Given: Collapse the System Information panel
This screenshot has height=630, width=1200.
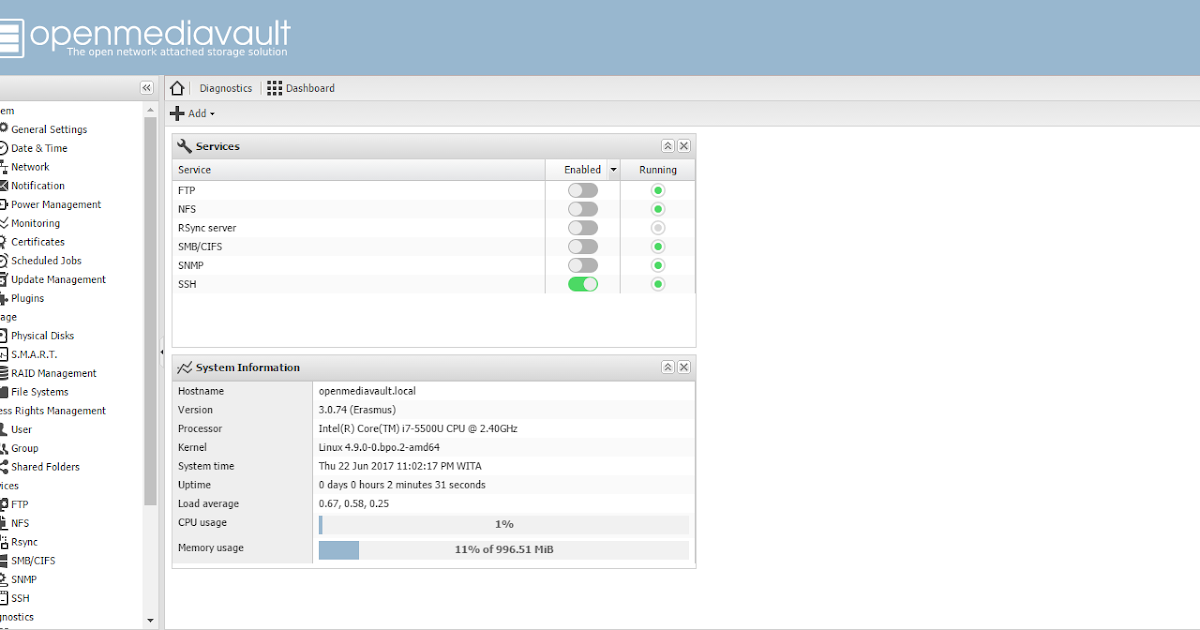Looking at the screenshot, I should [x=668, y=367].
